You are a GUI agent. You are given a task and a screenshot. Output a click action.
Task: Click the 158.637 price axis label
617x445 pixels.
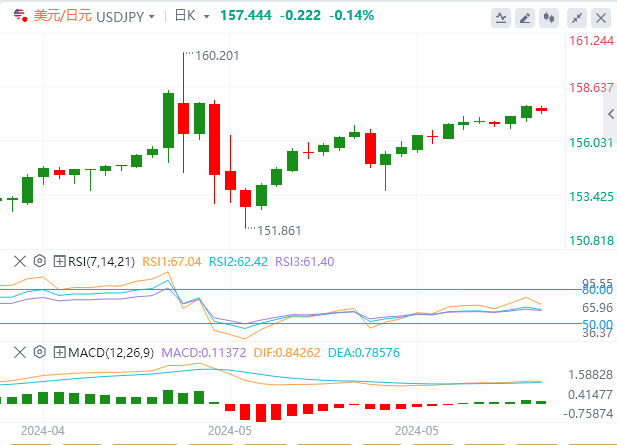pyautogui.click(x=591, y=87)
